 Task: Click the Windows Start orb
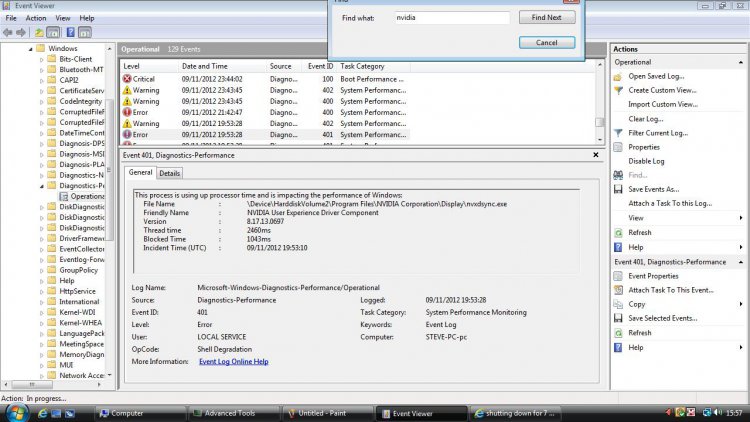click(17, 412)
